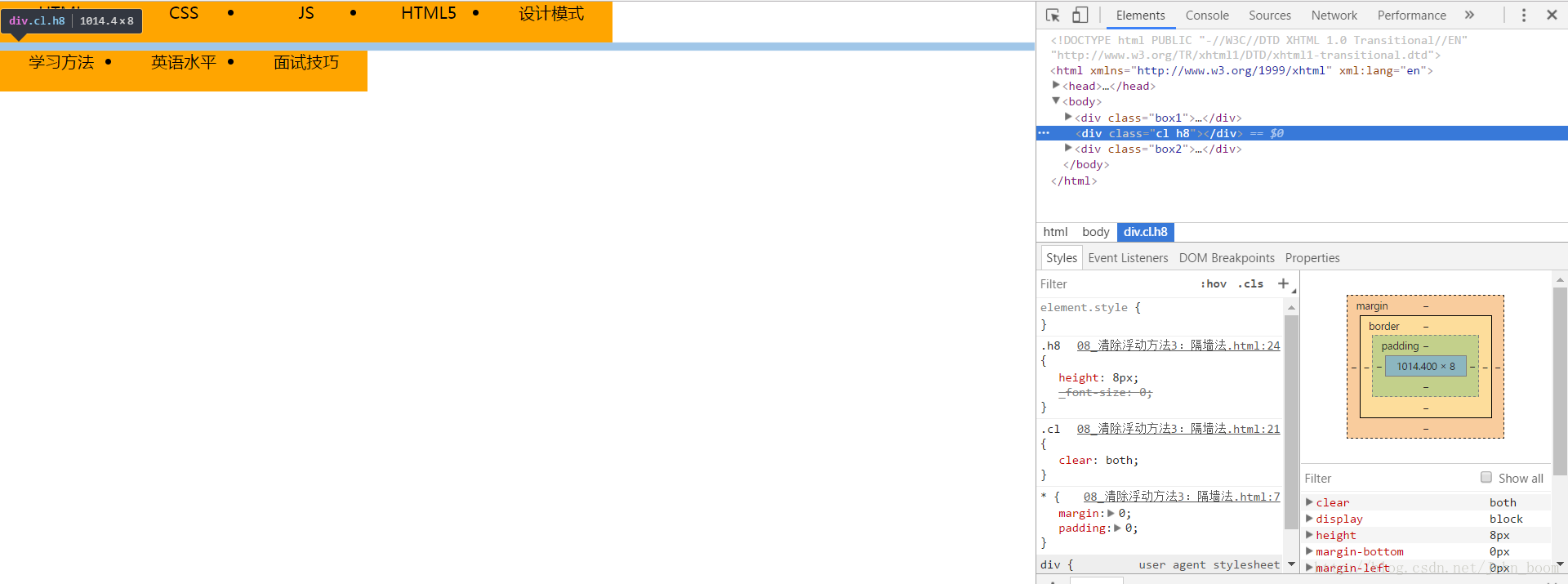This screenshot has height=584, width=1568.
Task: Select body in the breadcrumb bar
Action: [1095, 232]
